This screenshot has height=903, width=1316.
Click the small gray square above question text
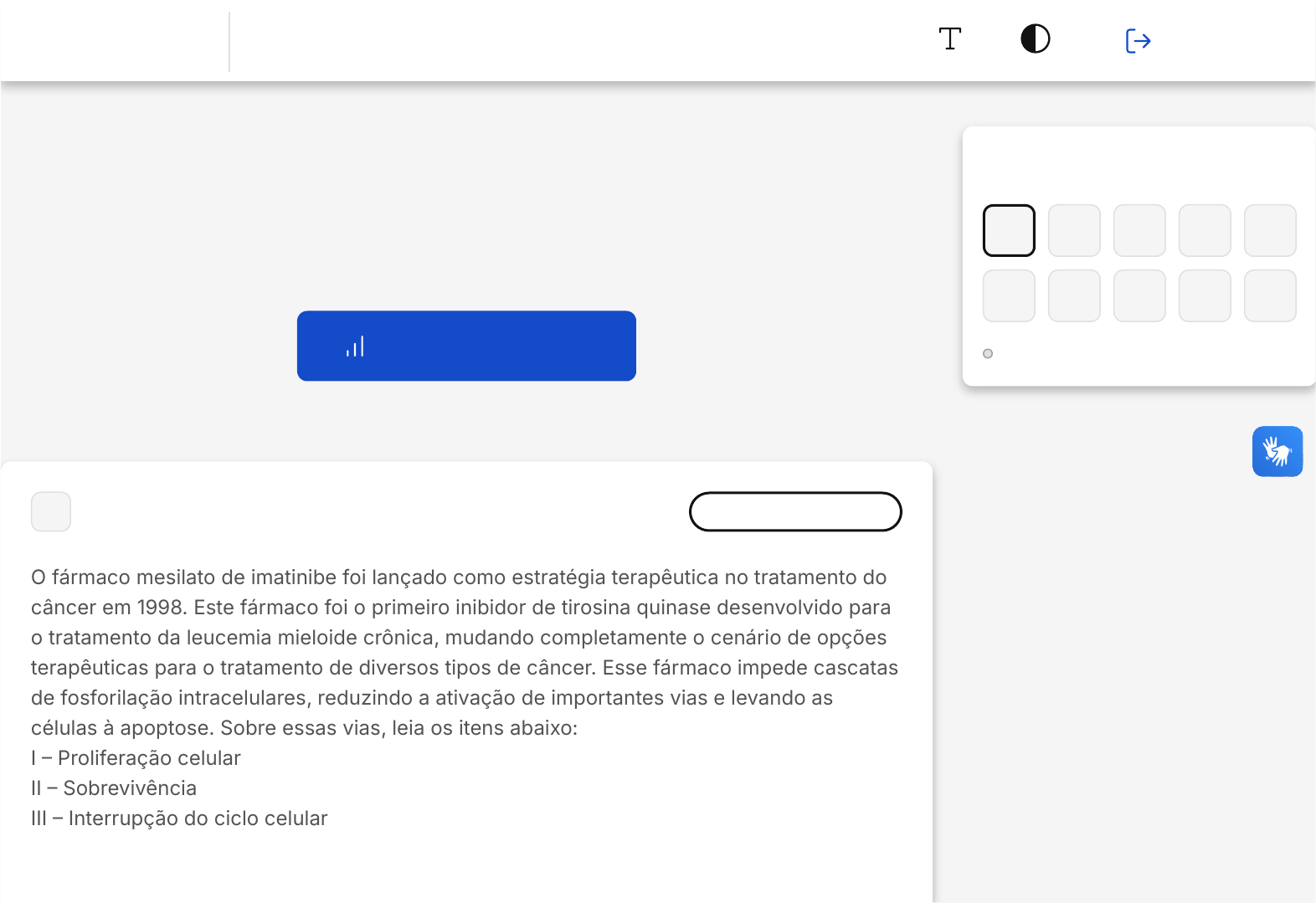coord(51,511)
